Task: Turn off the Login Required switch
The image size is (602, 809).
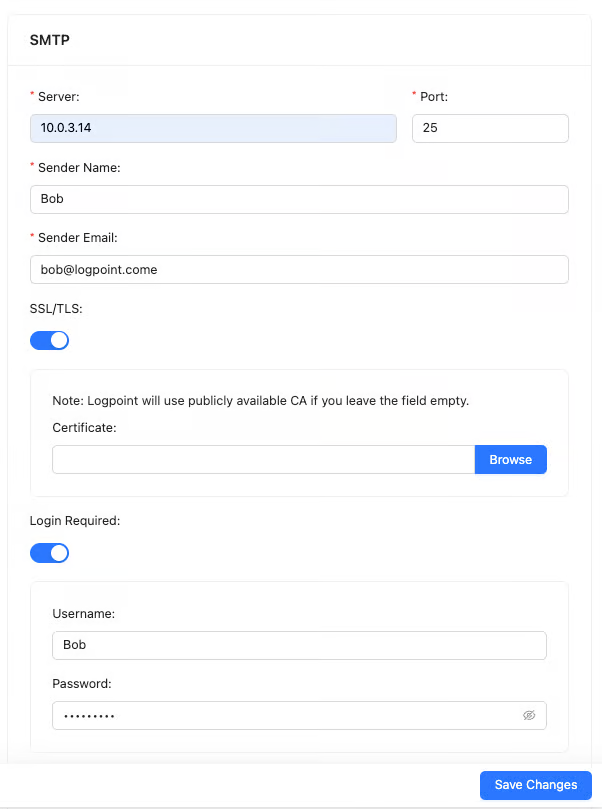Action: [x=49, y=553]
